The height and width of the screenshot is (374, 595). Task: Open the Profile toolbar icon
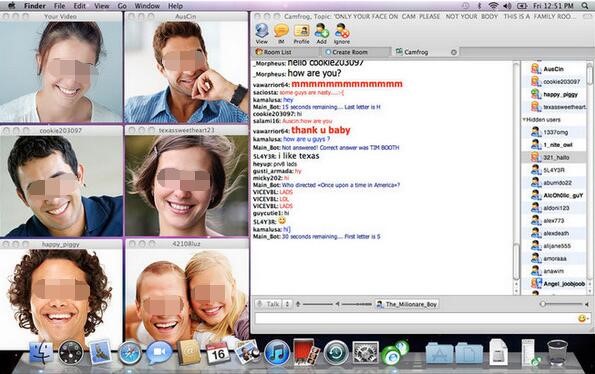pos(301,33)
